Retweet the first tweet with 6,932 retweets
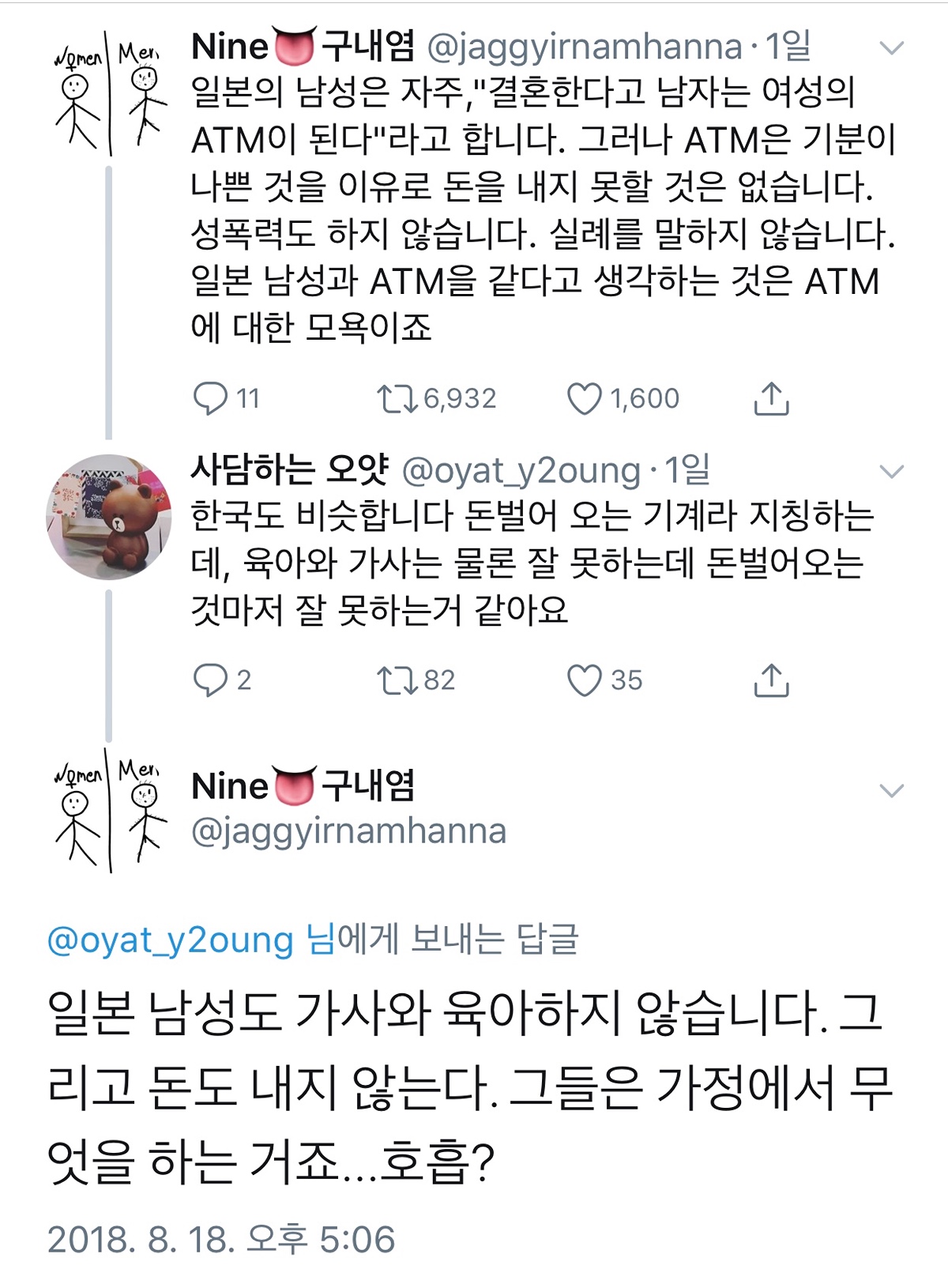Image resolution: width=948 pixels, height=1288 pixels. tap(397, 398)
